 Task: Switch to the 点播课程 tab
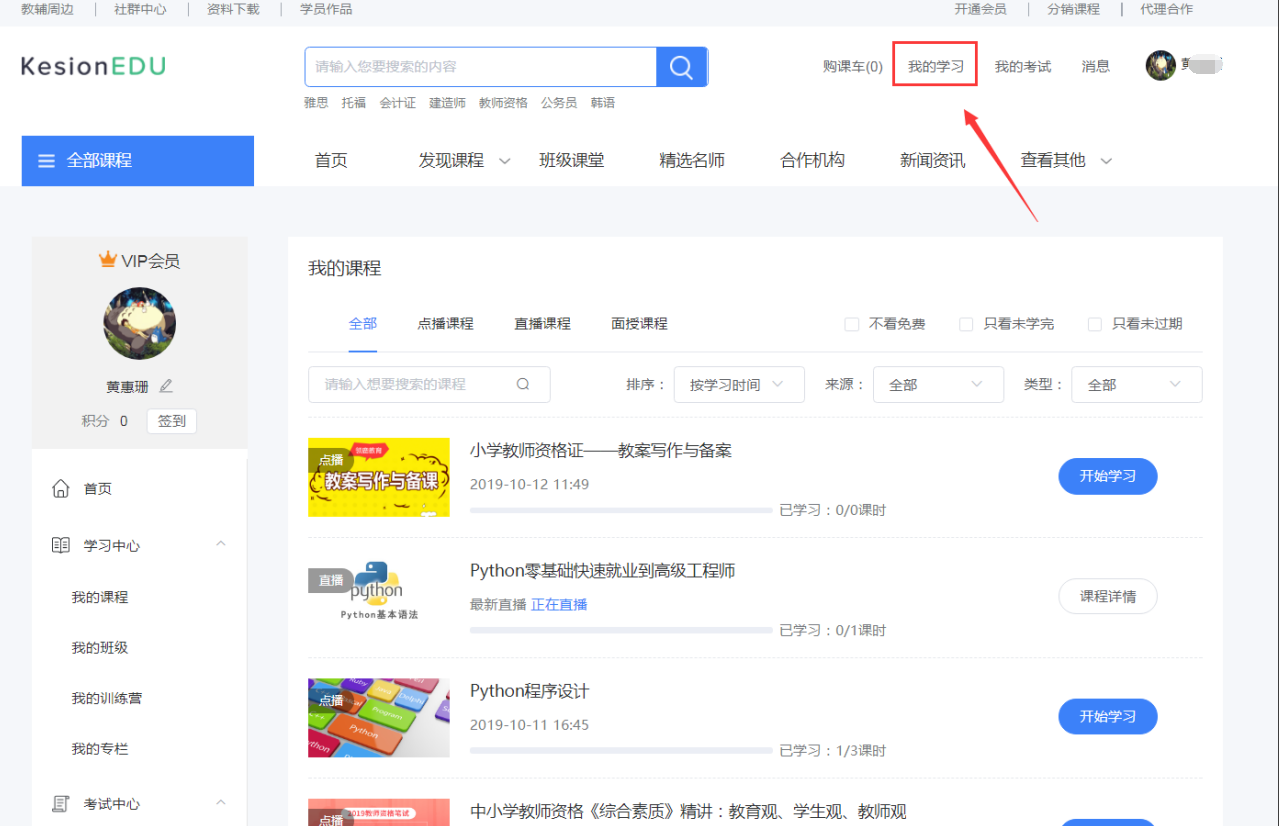click(446, 324)
